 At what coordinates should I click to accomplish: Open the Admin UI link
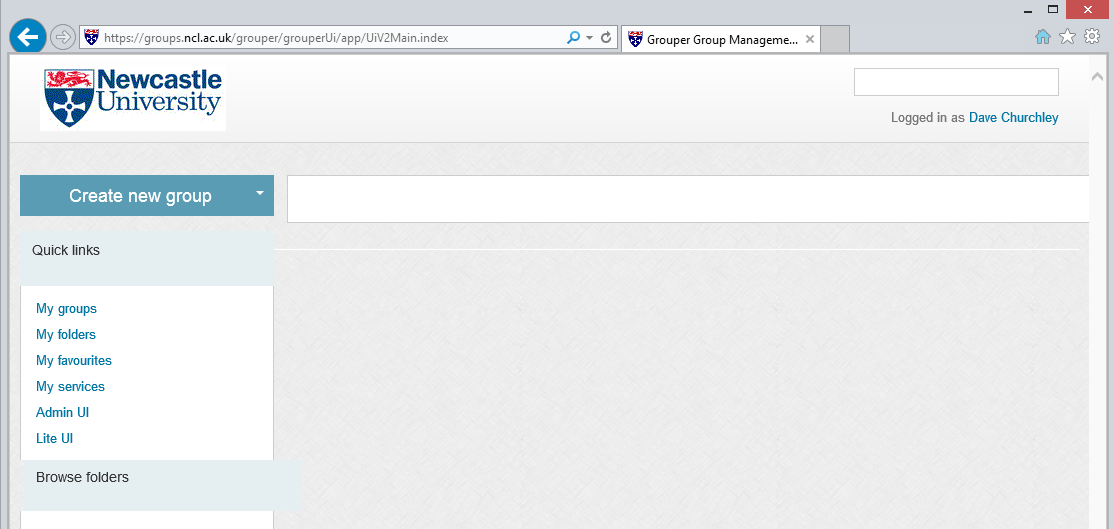point(62,413)
